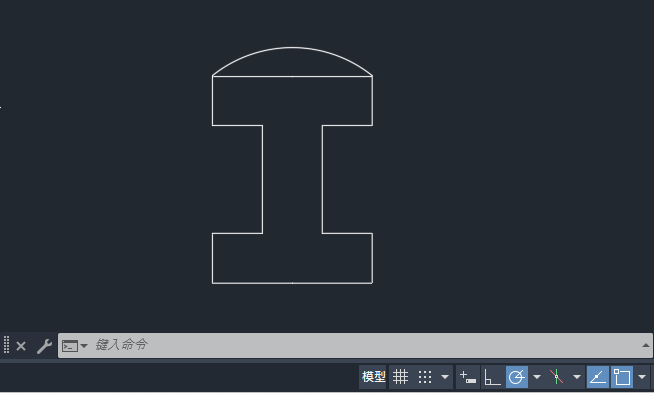Open snap mode settings dropdown arrow

(445, 377)
